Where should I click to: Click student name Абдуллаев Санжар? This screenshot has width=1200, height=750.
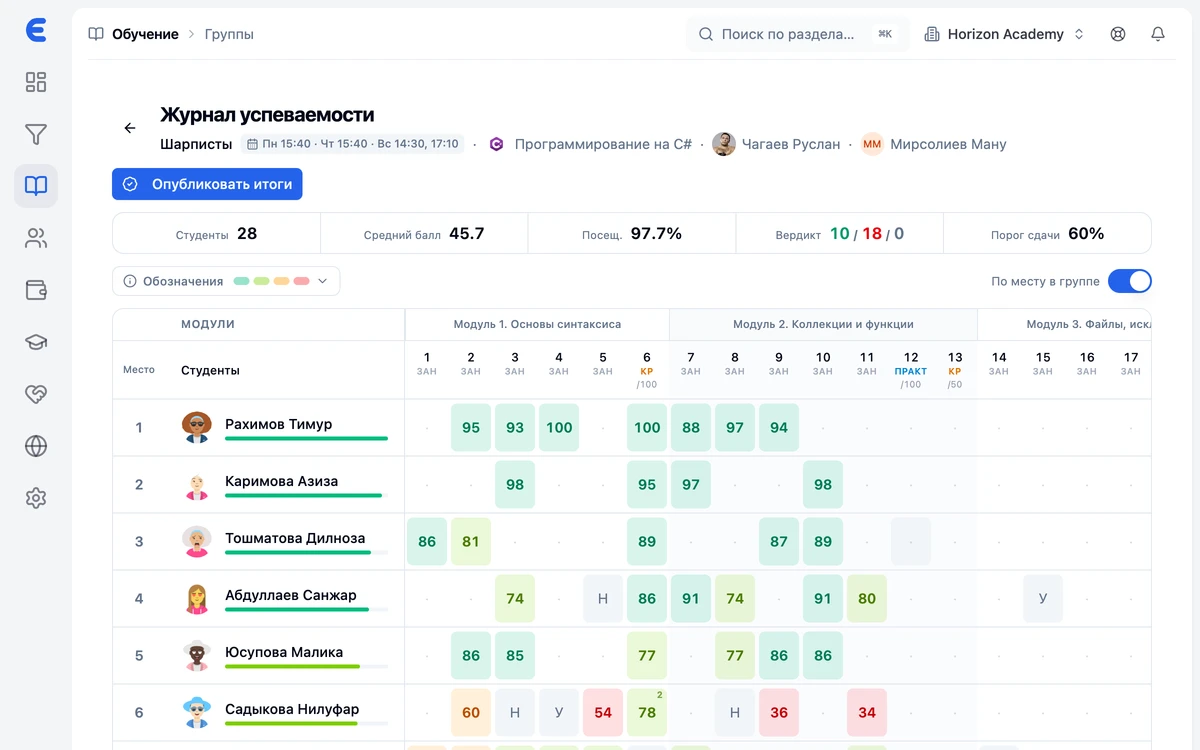tap(290, 595)
